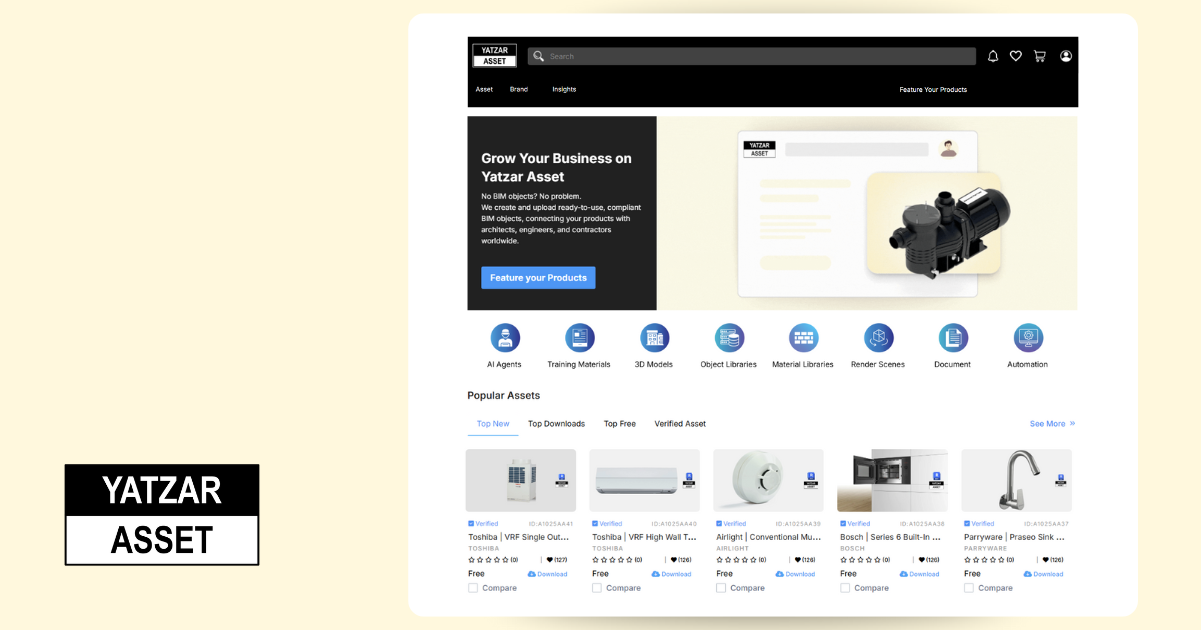Click asset ID text 'ID:A1025AA38'
Viewport: 1201px width, 630px height.
[x=923, y=524]
